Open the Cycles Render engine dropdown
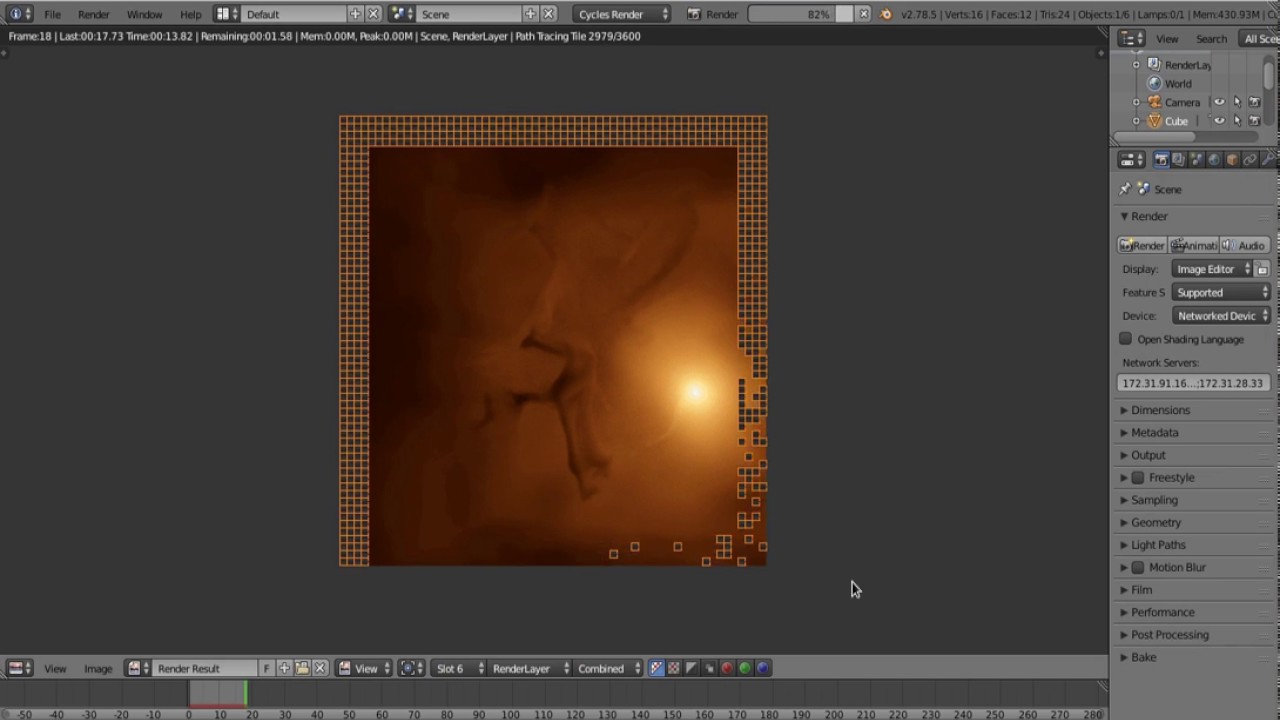The height and width of the screenshot is (720, 1280). [x=622, y=14]
